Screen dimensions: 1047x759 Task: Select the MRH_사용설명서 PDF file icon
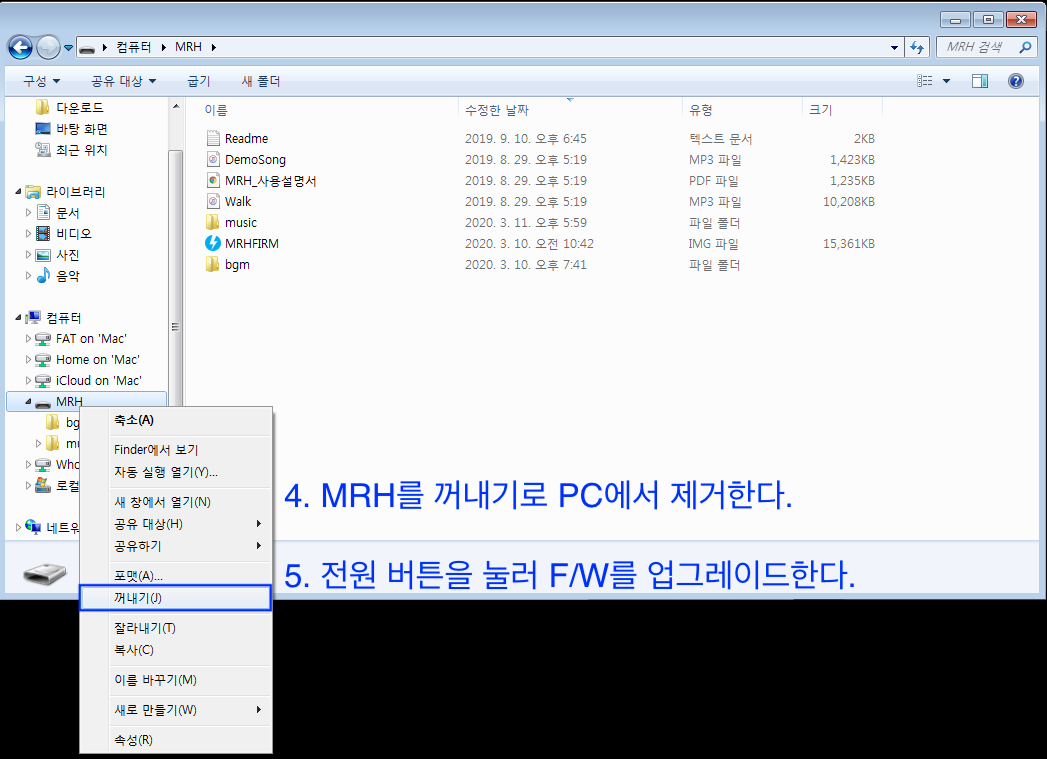pyautogui.click(x=212, y=181)
